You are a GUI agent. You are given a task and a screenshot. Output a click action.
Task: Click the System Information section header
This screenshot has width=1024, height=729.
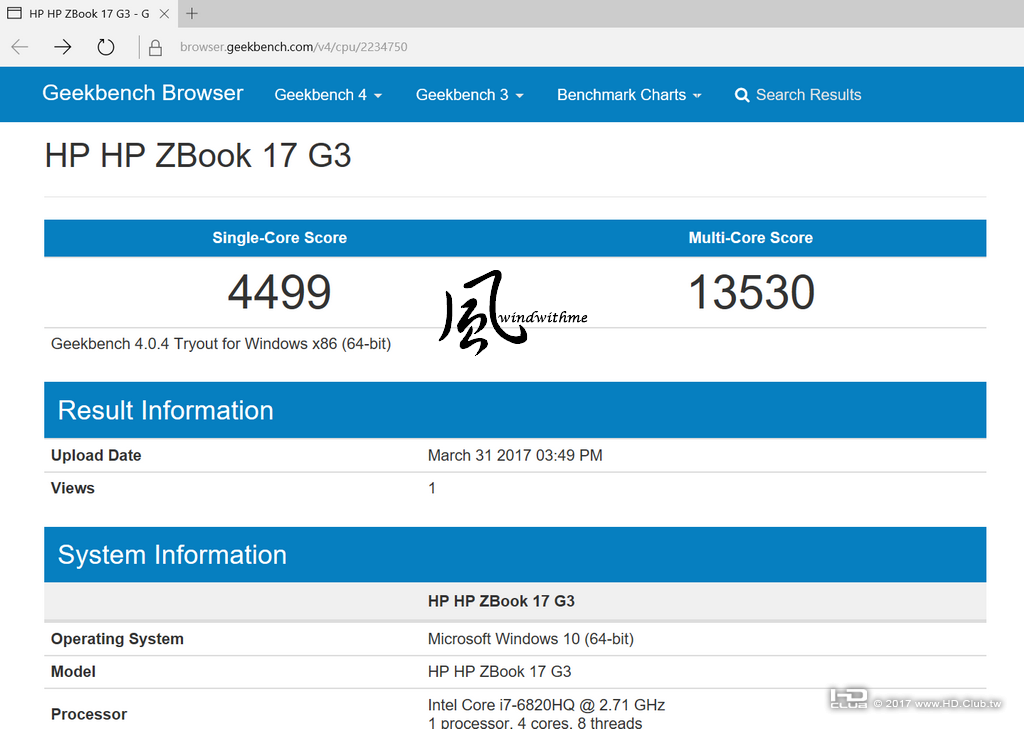click(x=515, y=555)
